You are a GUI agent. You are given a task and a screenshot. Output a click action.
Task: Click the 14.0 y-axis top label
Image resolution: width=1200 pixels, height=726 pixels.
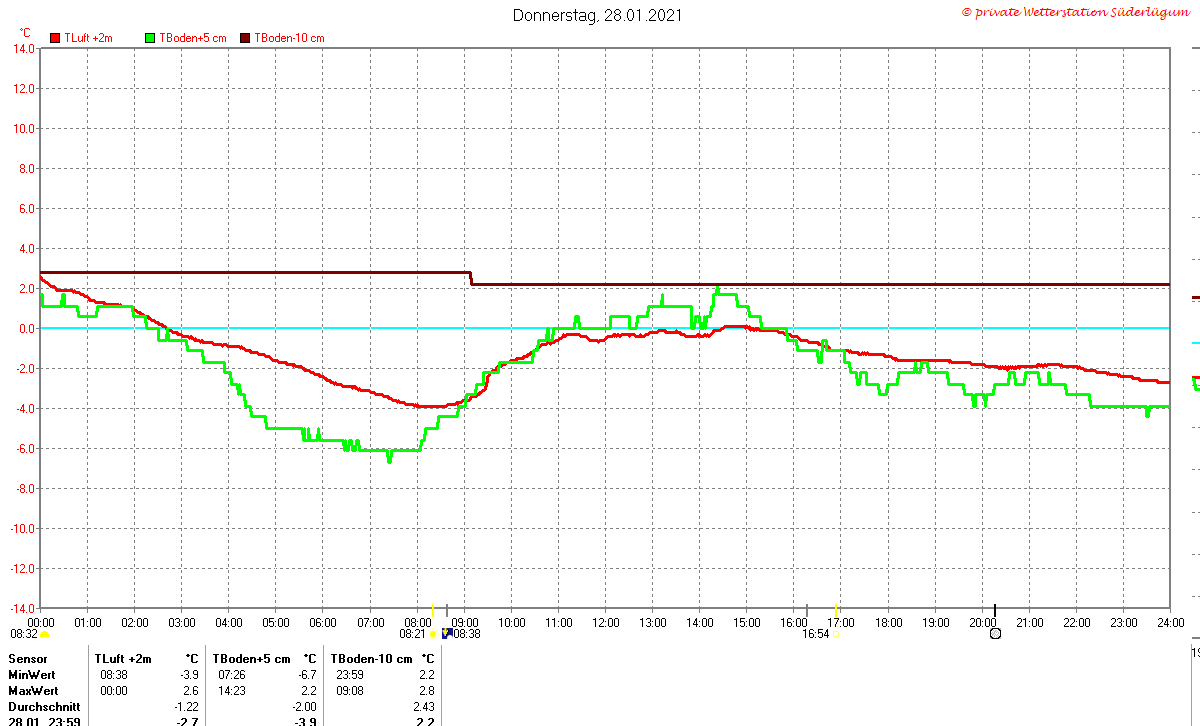tap(23, 48)
